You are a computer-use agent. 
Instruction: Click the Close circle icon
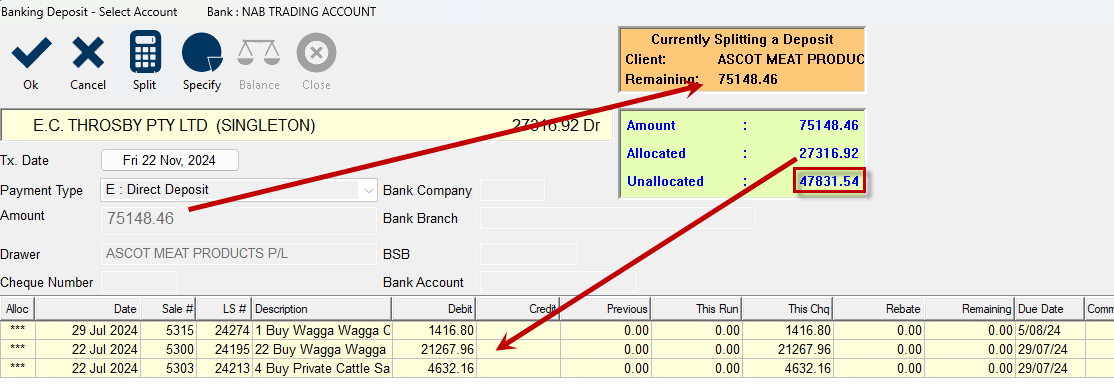tap(316, 53)
